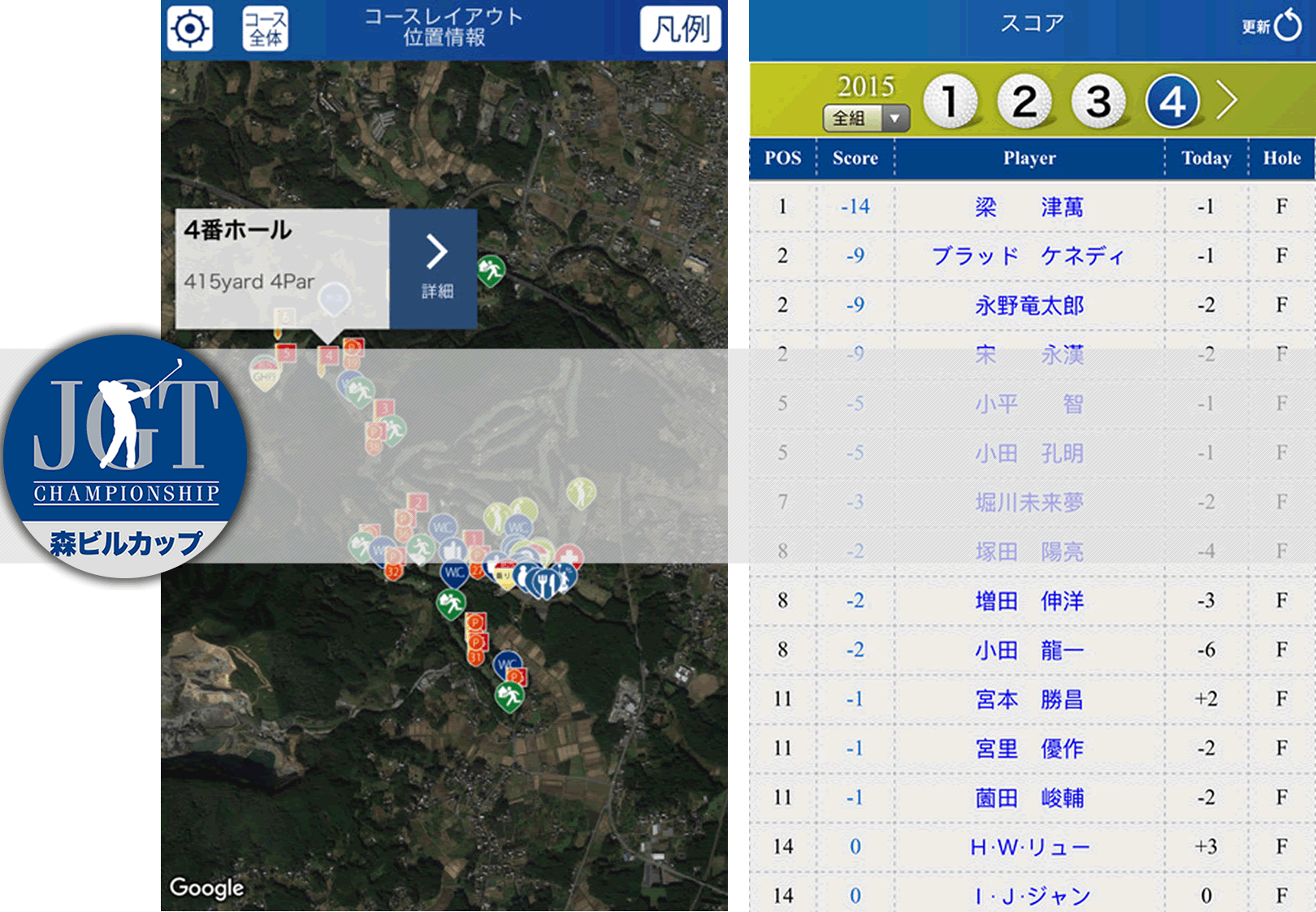Image resolution: width=1316 pixels, height=912 pixels.
Task: Click the JGT Championship logo badge
Action: click(125, 455)
